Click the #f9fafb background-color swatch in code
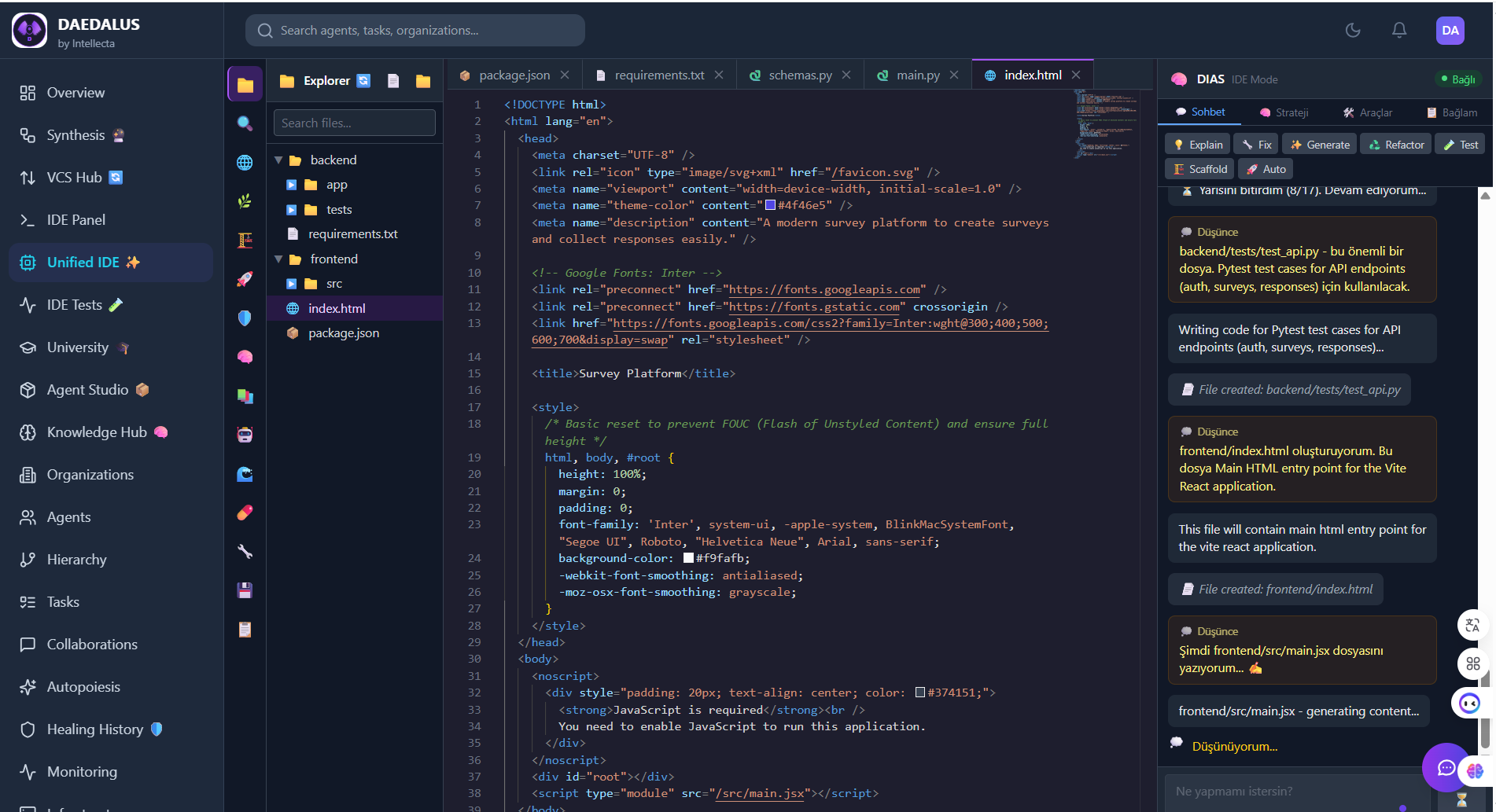This screenshot has height=812, width=1496. (688, 558)
